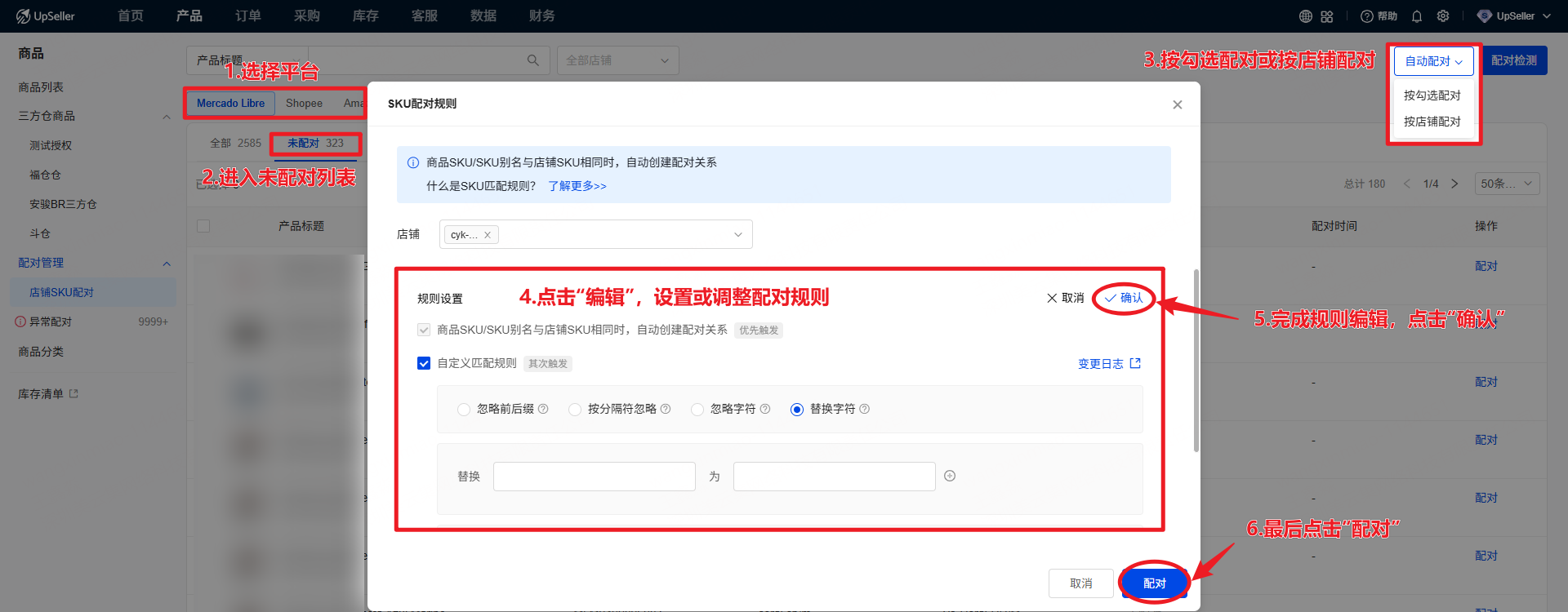The height and width of the screenshot is (612, 1568).
Task: Open the apps grid icon in header
Action: 1327,16
